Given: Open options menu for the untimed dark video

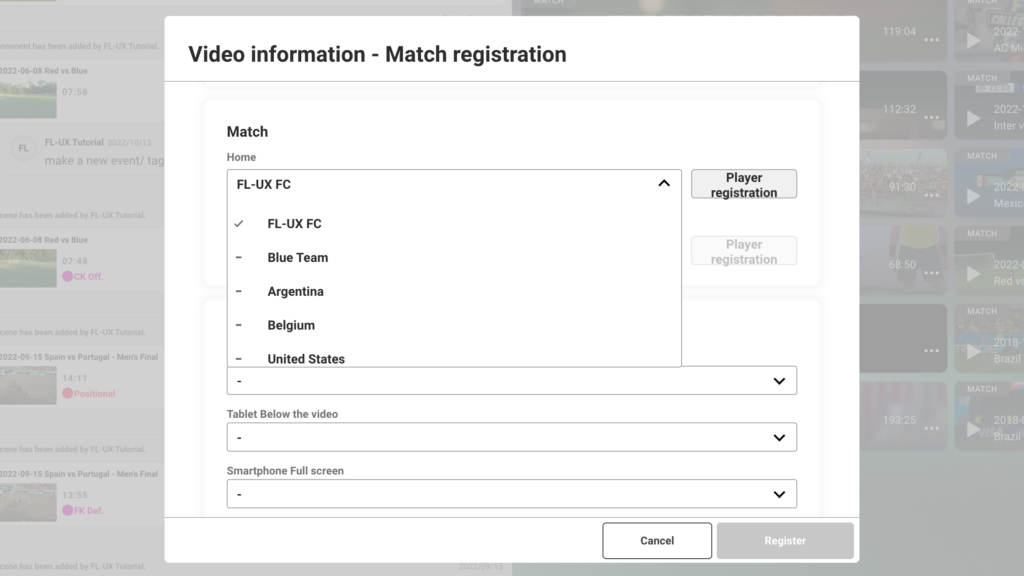Looking at the screenshot, I should [931, 351].
